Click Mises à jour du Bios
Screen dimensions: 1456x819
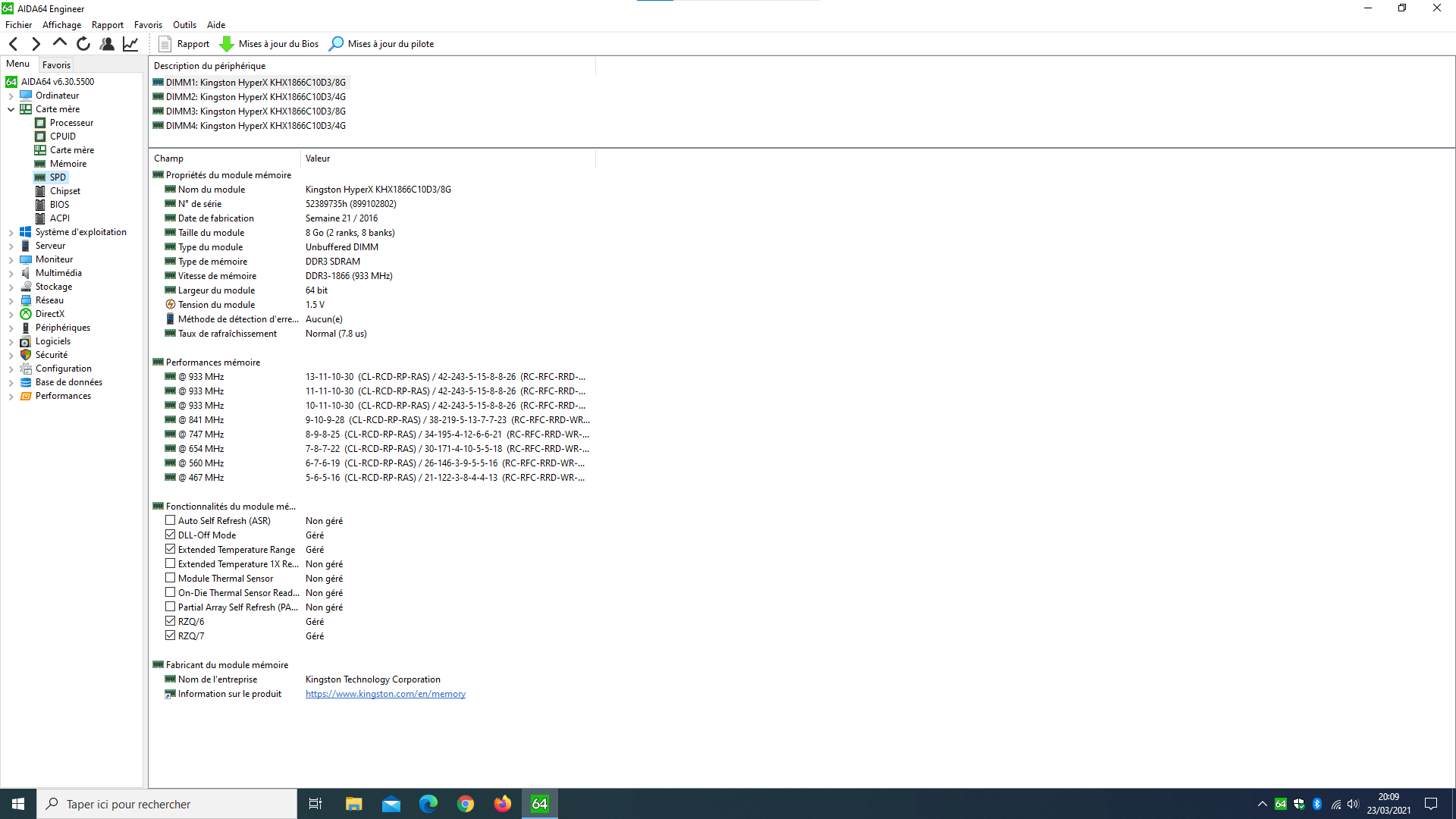coord(269,44)
